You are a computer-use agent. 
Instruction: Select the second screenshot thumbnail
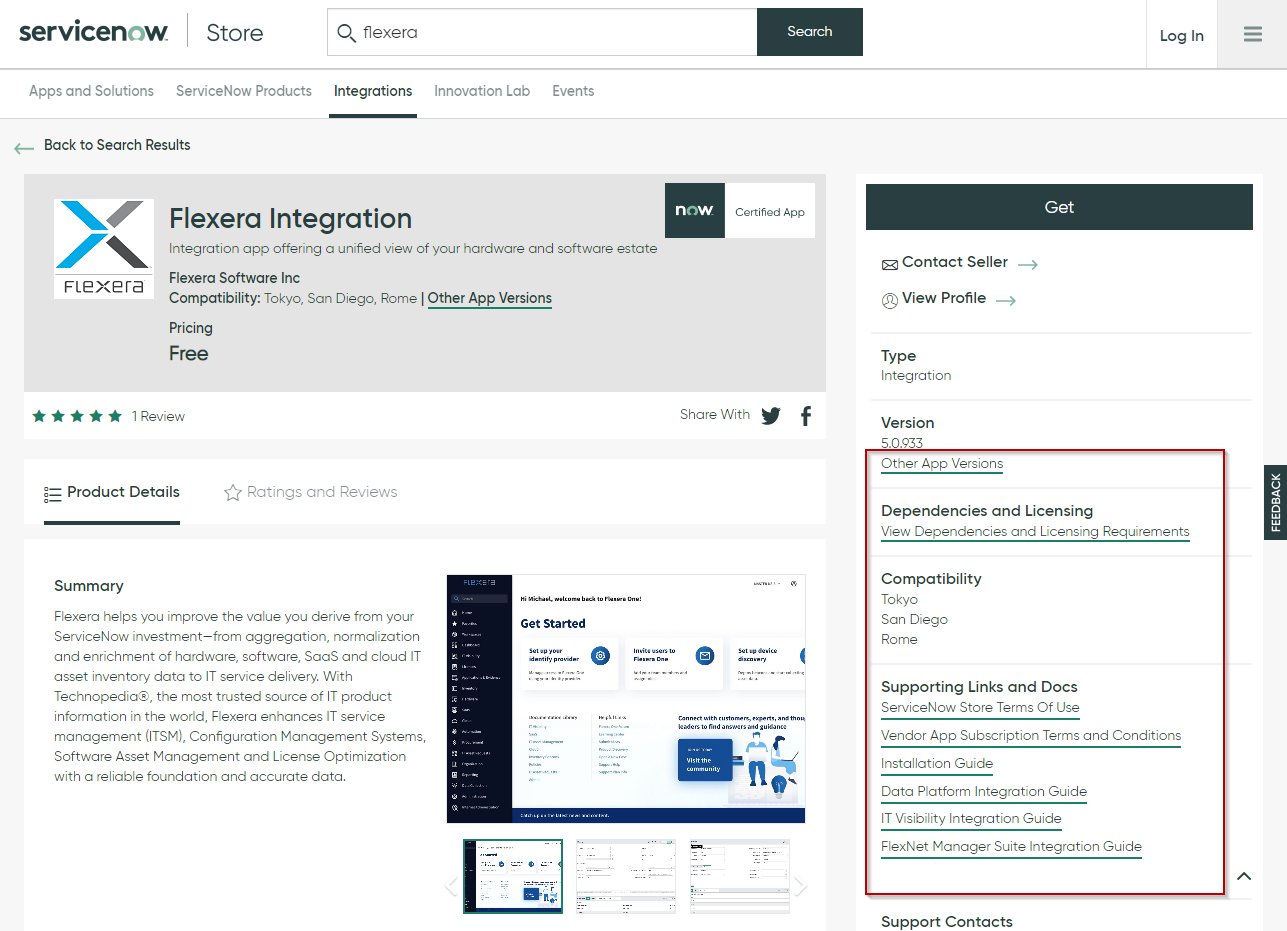click(626, 876)
